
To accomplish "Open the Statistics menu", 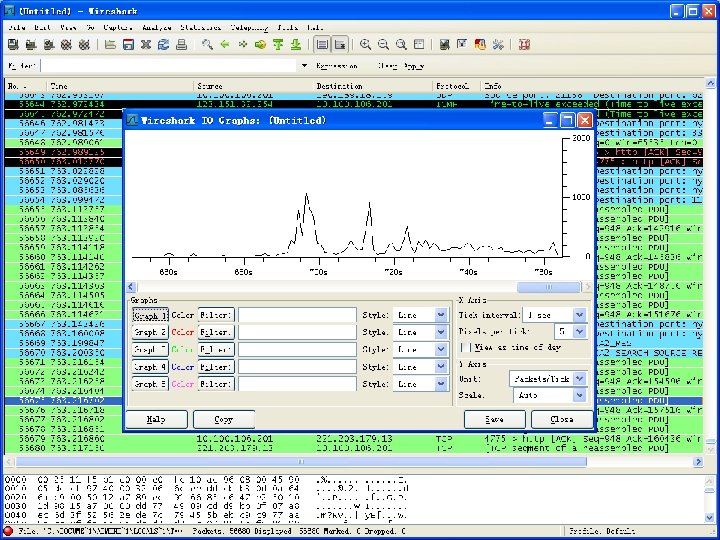I will point(200,27).
